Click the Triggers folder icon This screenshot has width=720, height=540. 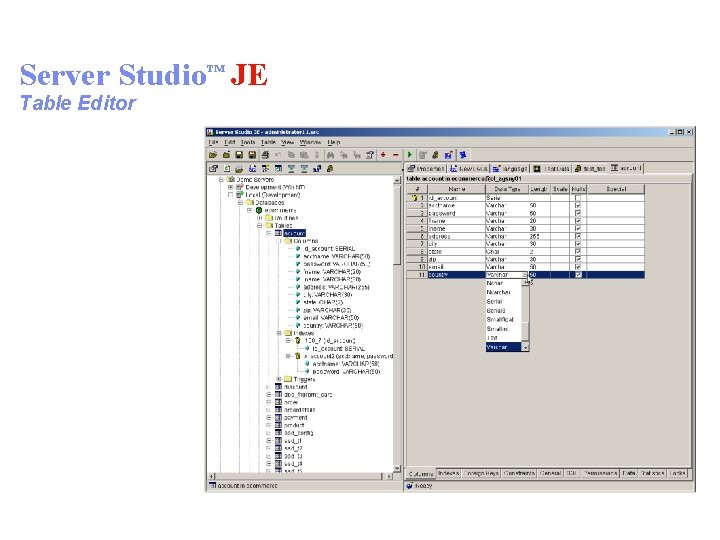coord(288,379)
